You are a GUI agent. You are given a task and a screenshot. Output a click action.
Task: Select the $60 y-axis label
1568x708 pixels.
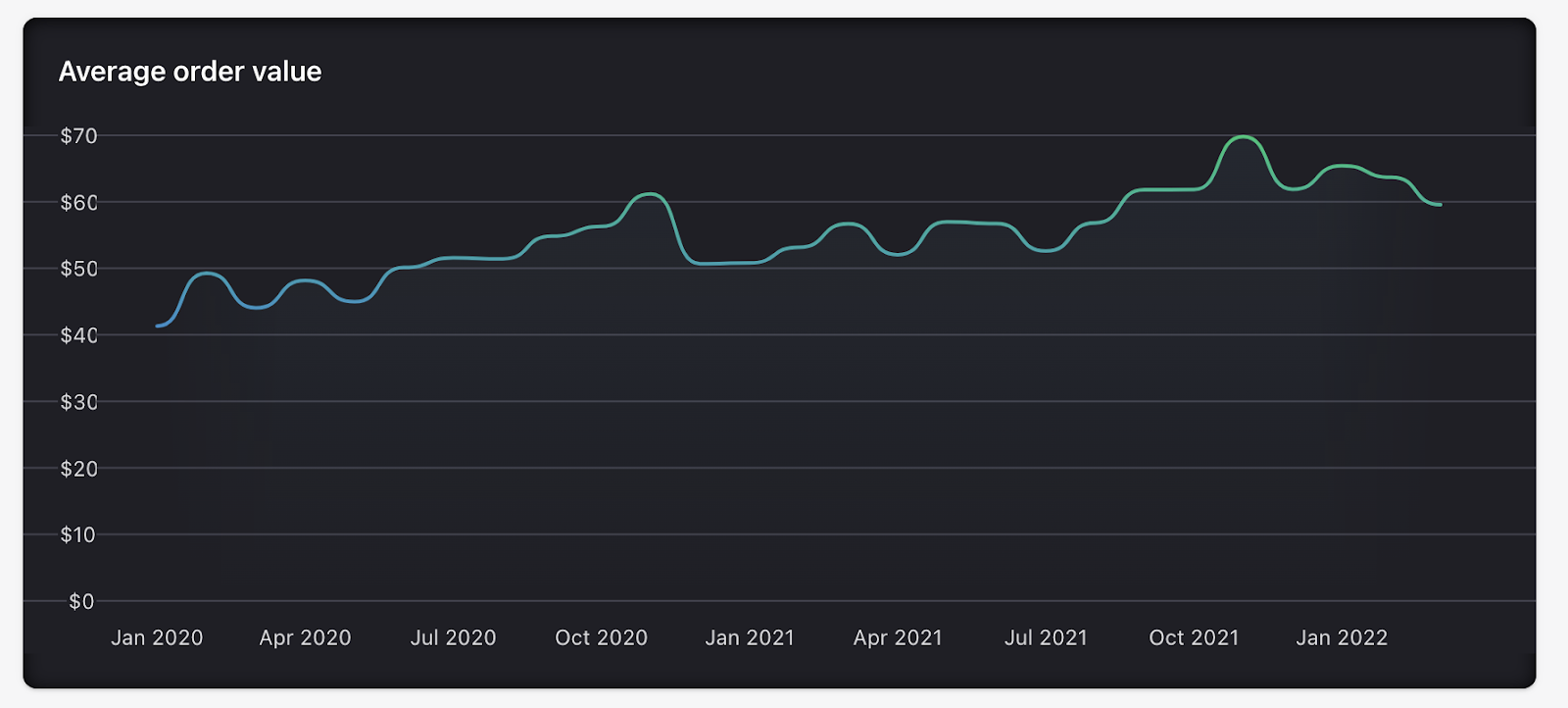click(79, 203)
